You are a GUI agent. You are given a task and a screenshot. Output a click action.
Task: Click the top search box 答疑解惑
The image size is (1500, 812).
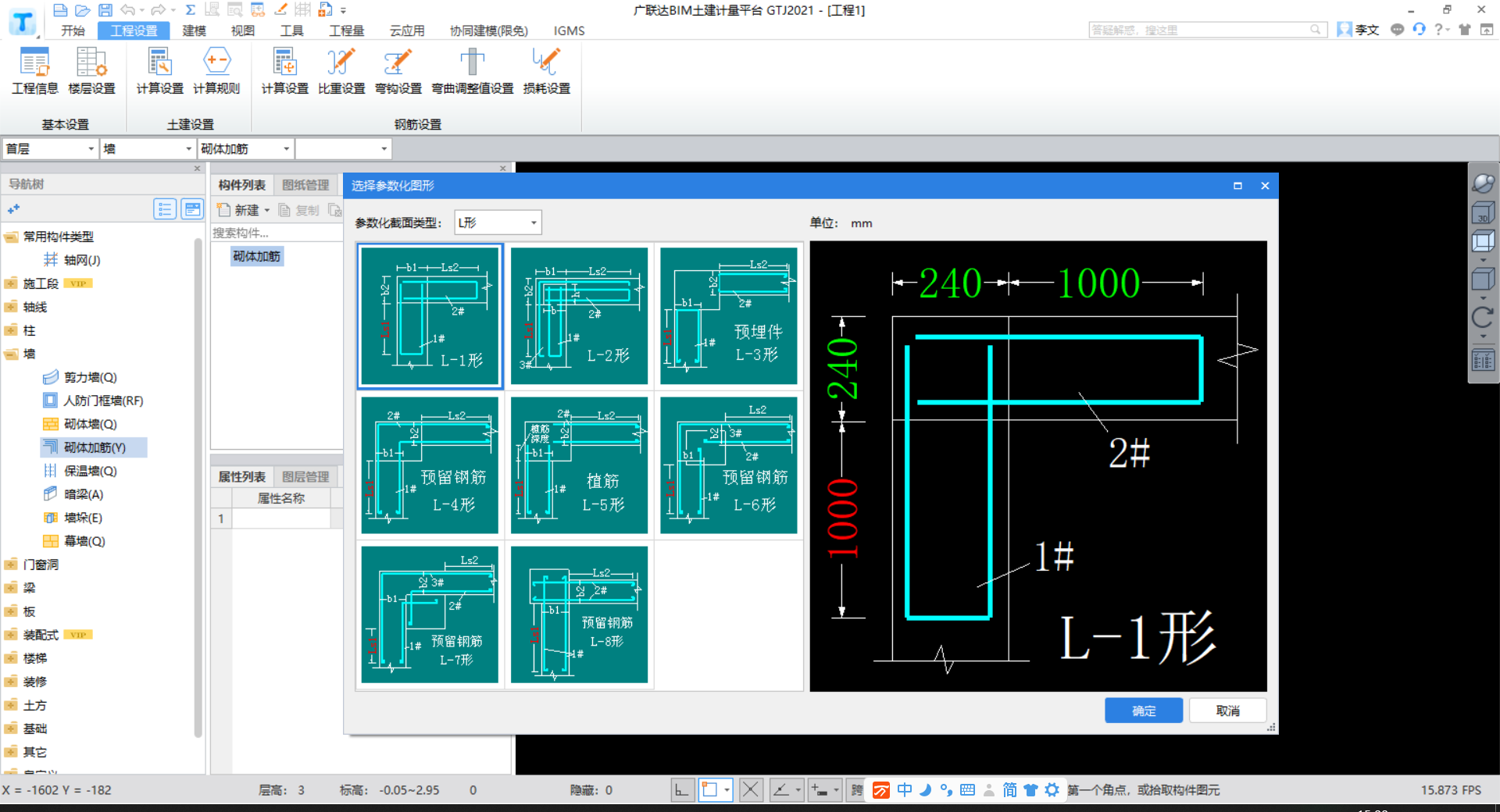coord(1208,30)
